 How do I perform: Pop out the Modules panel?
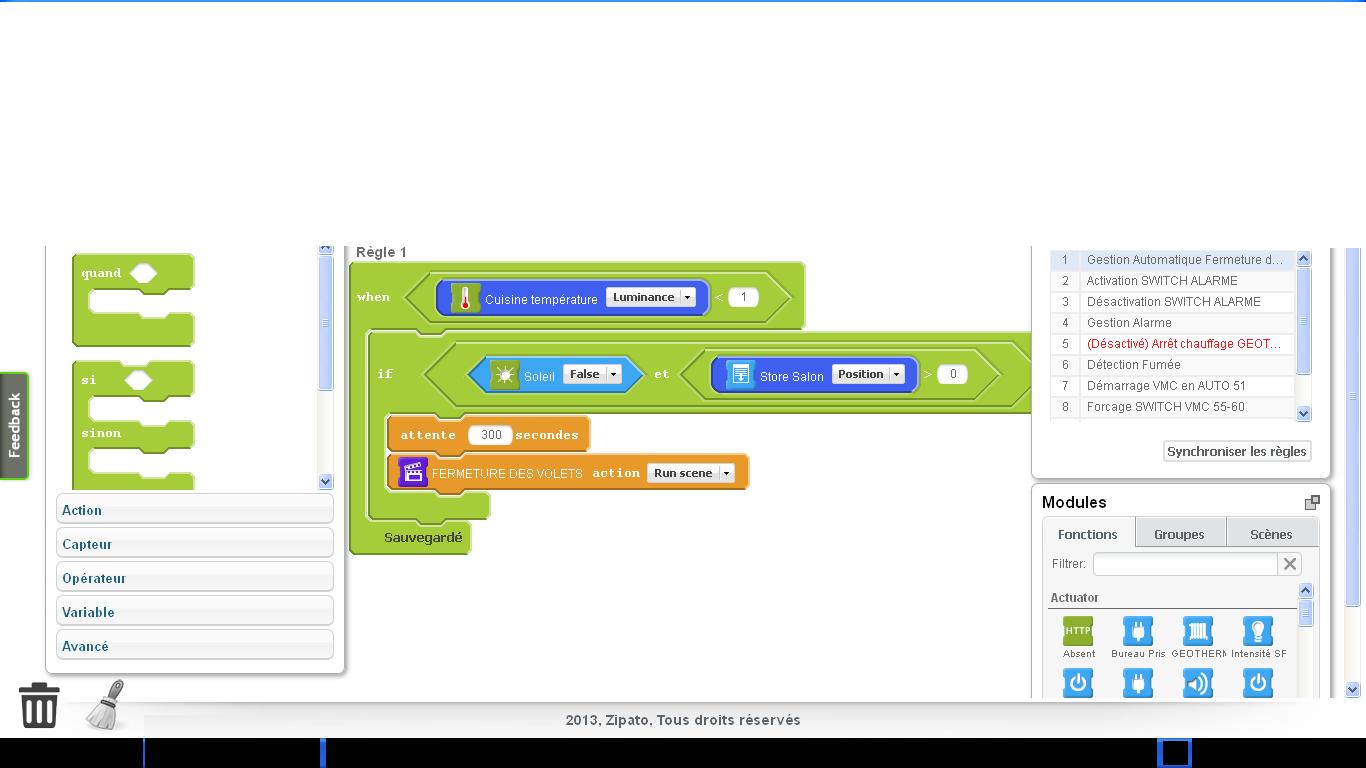[x=1312, y=502]
